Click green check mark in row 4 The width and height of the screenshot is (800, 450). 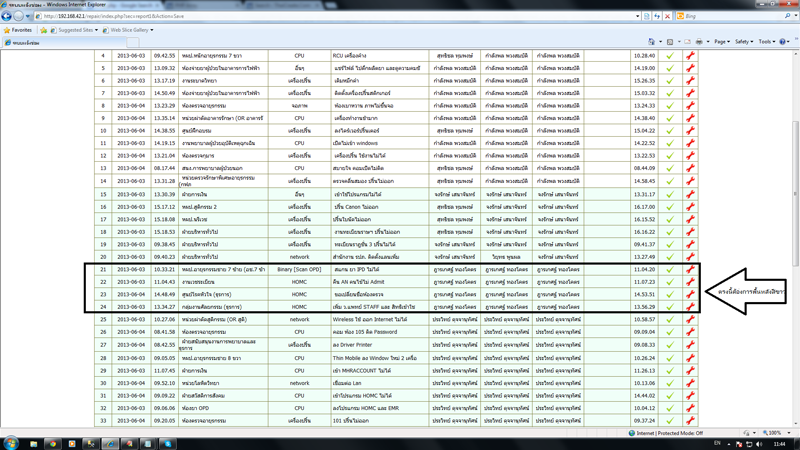coord(670,56)
